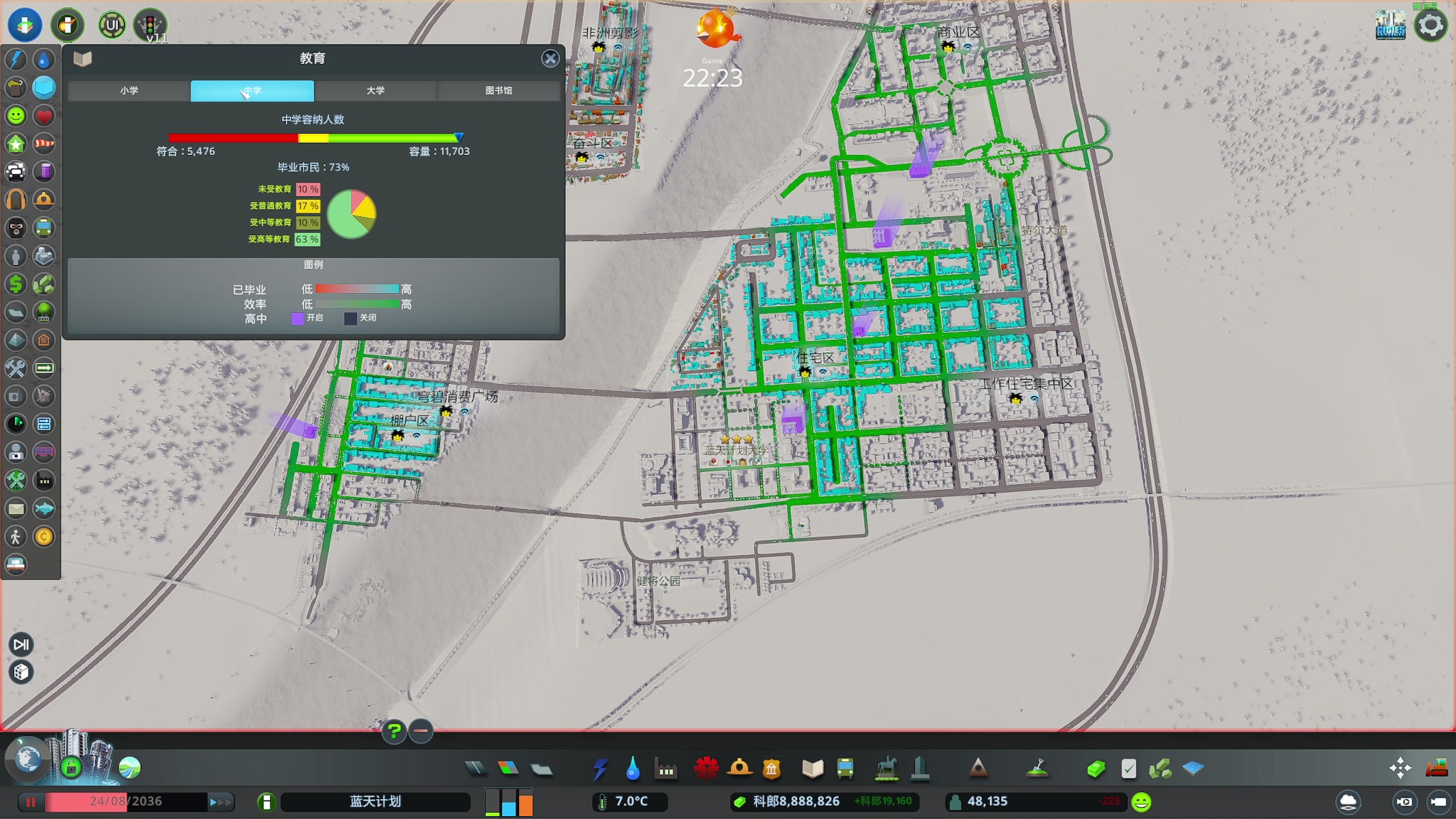Toggle the UI visibility button at the top
The height and width of the screenshot is (819, 1456).
tap(112, 26)
